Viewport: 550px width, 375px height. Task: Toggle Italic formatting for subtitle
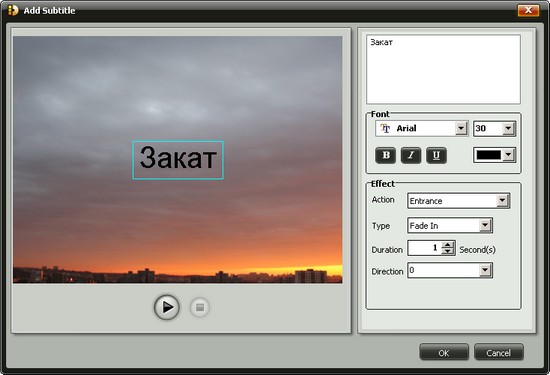[411, 155]
